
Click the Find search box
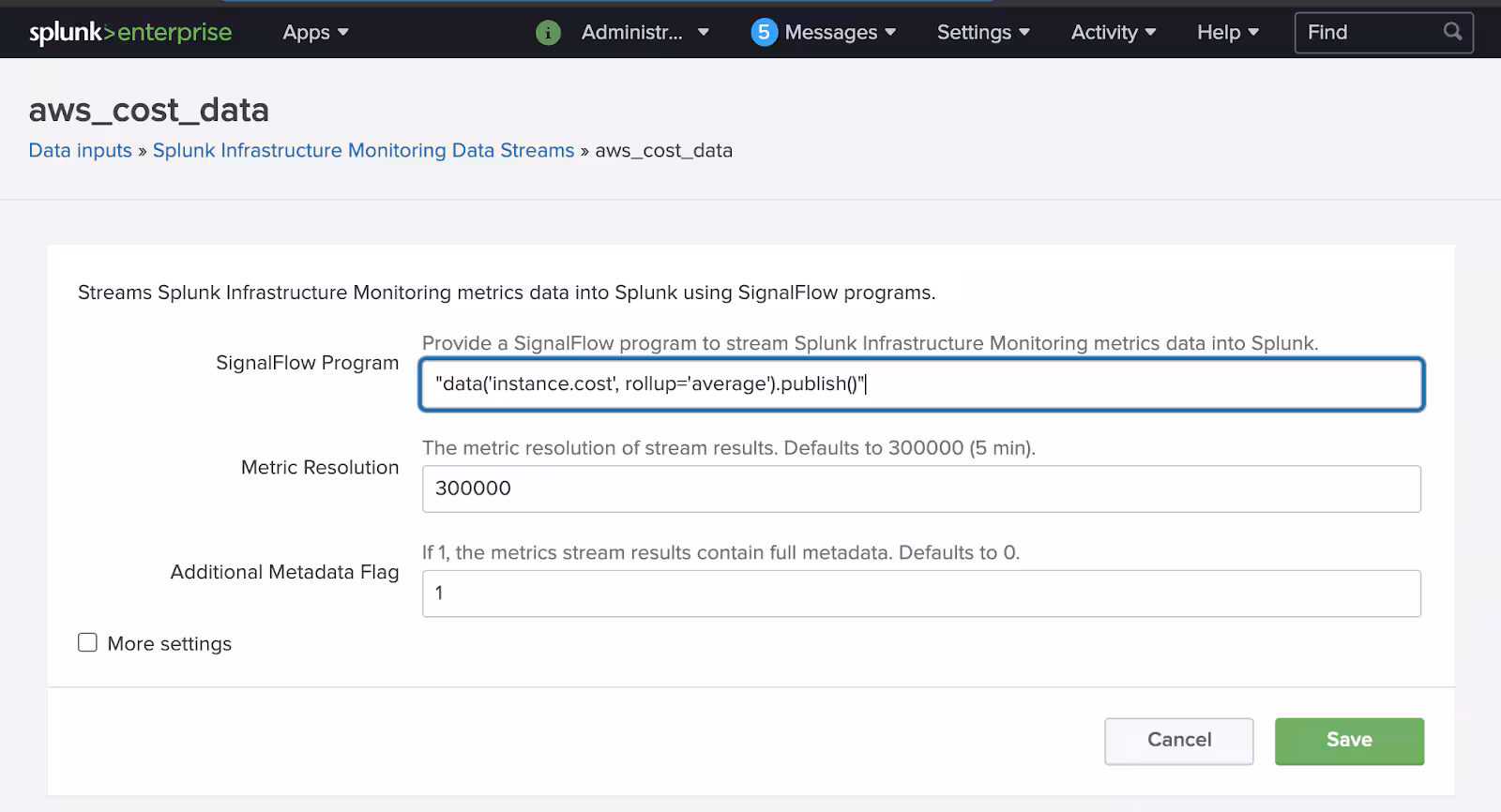tap(1368, 33)
